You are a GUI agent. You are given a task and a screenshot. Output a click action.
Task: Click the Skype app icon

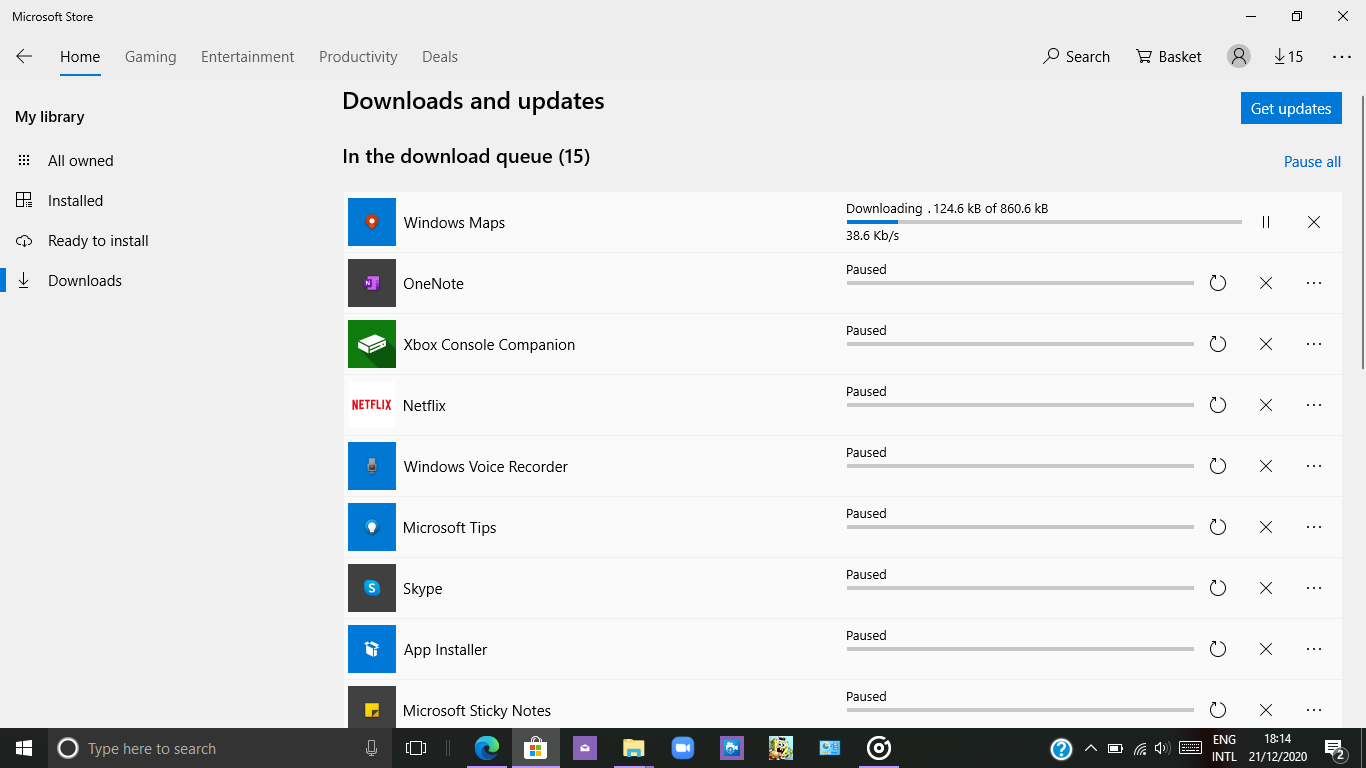coord(372,588)
